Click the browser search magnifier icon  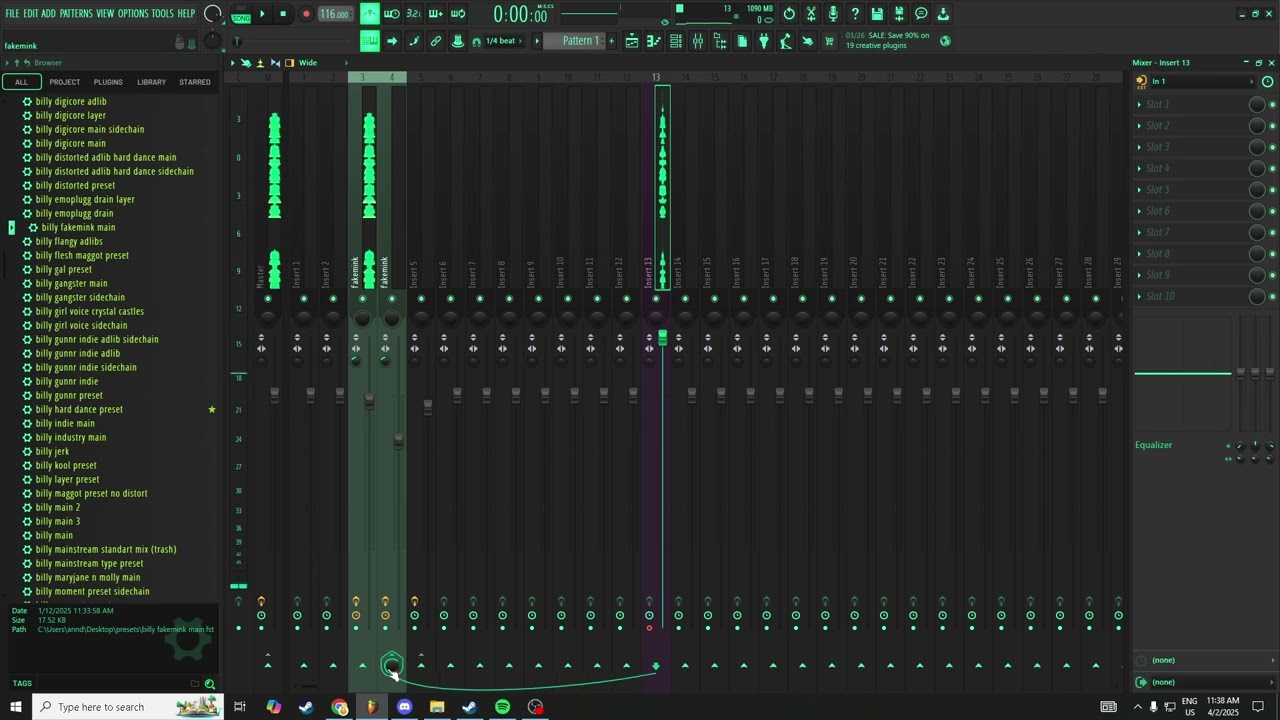click(x=210, y=684)
